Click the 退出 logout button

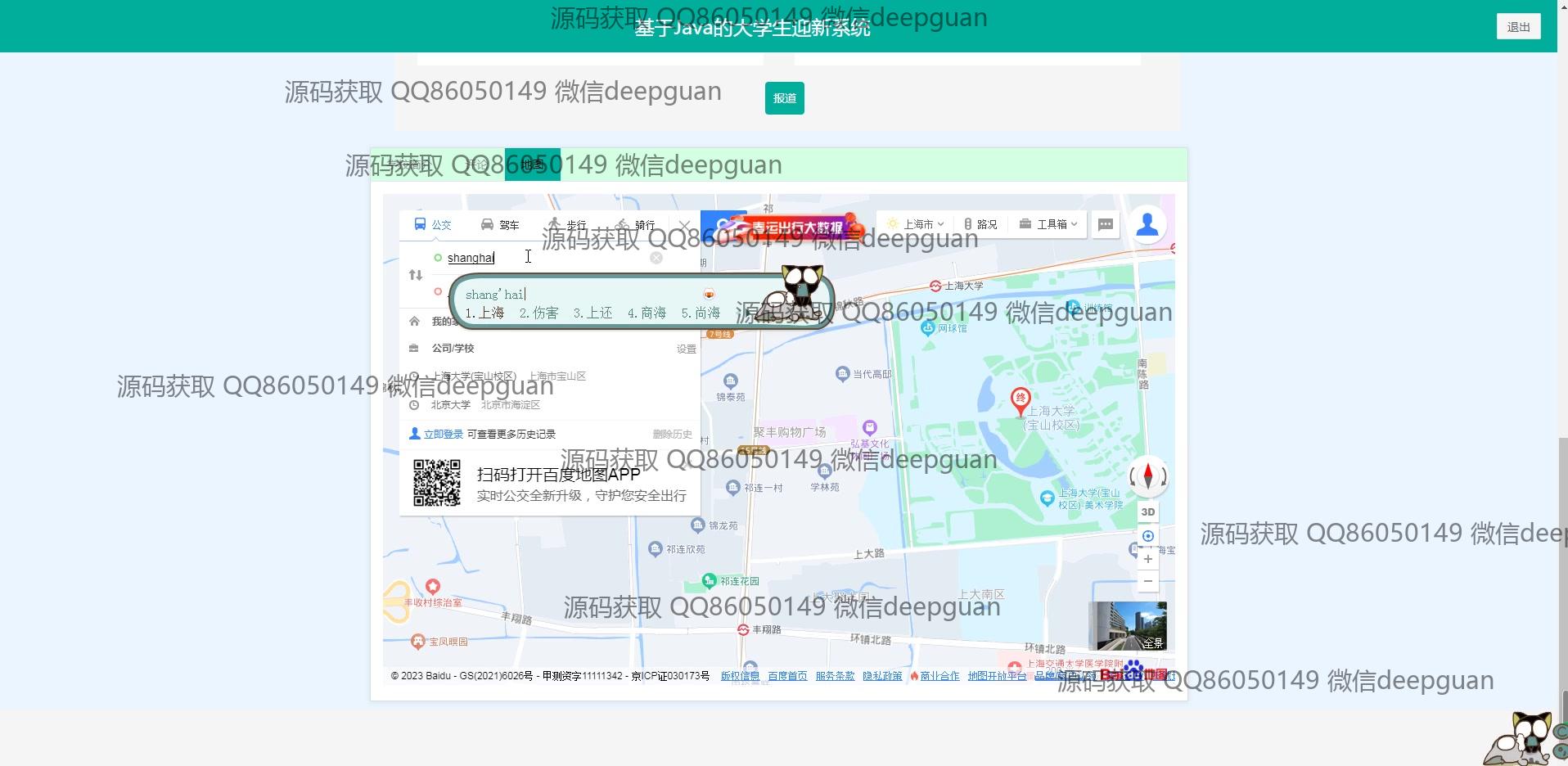click(1518, 27)
